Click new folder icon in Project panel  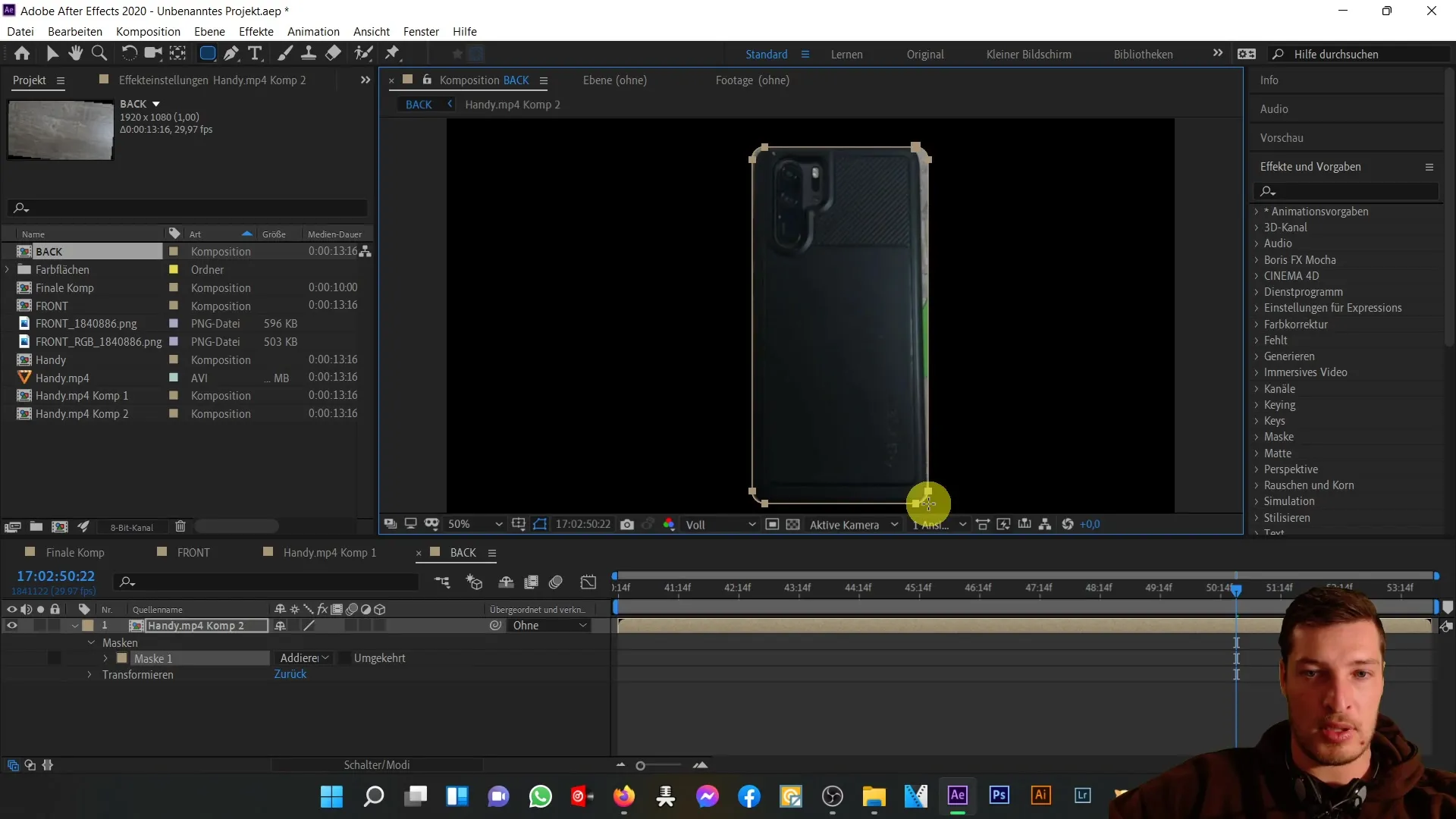(36, 526)
